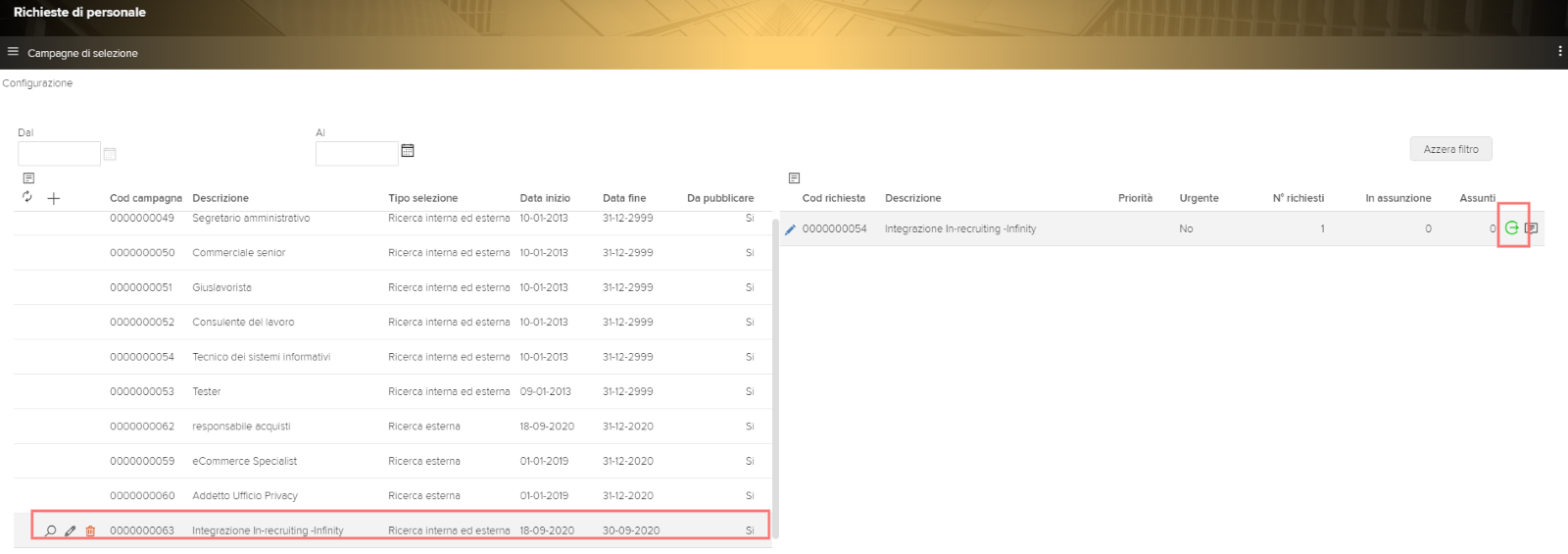1568x554 pixels.
Task: Sort by Data fine column header
Action: point(624,198)
